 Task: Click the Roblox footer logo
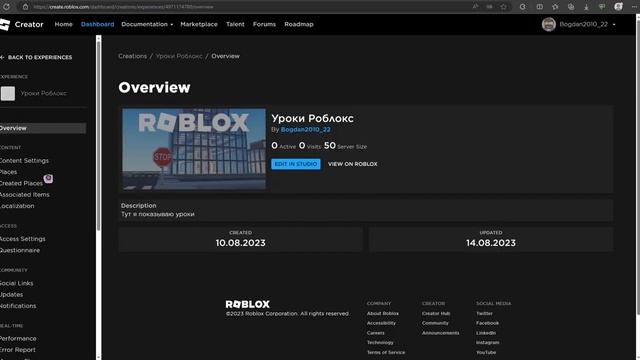pos(247,304)
